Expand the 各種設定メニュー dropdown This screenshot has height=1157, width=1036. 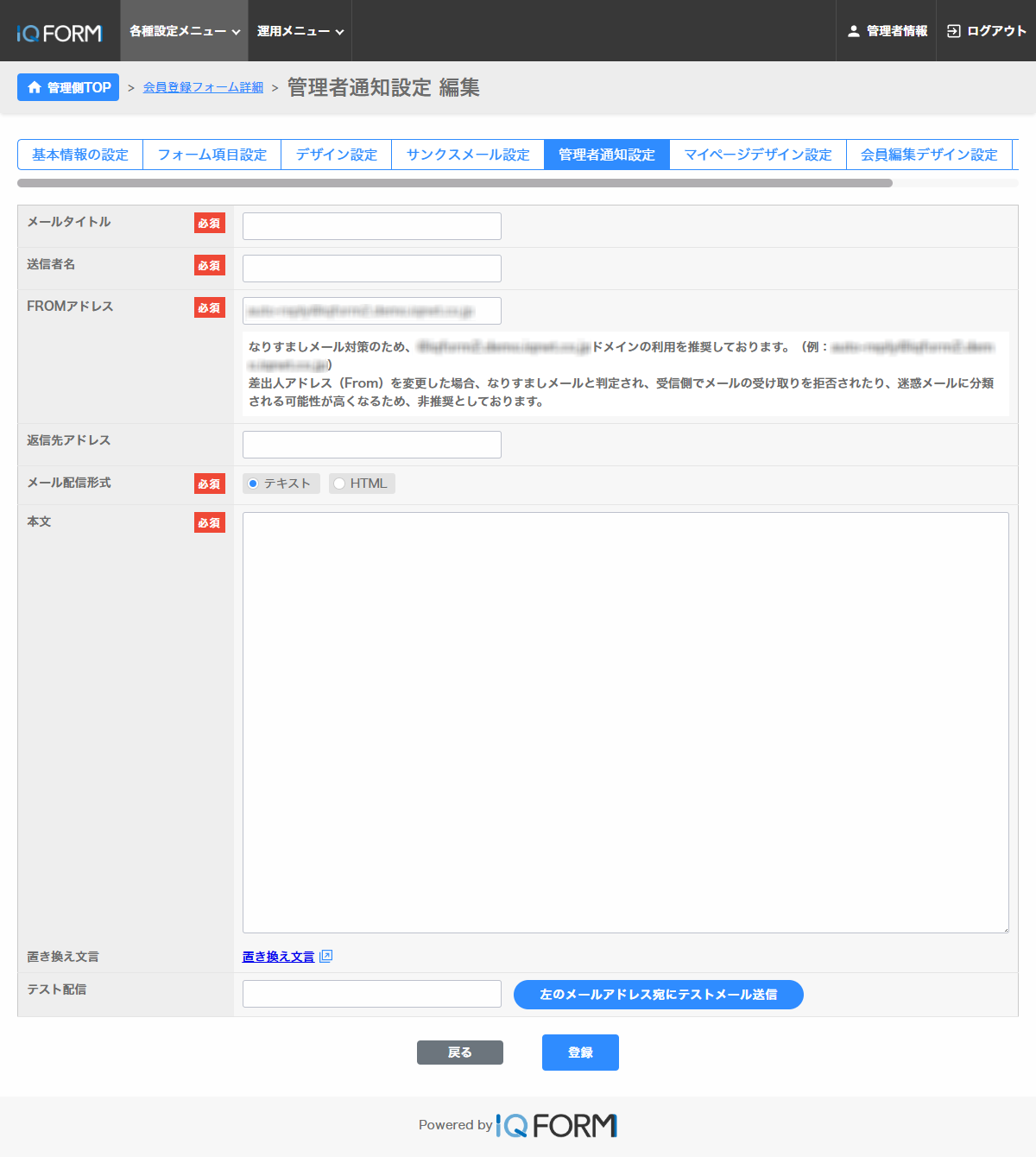pyautogui.click(x=184, y=31)
